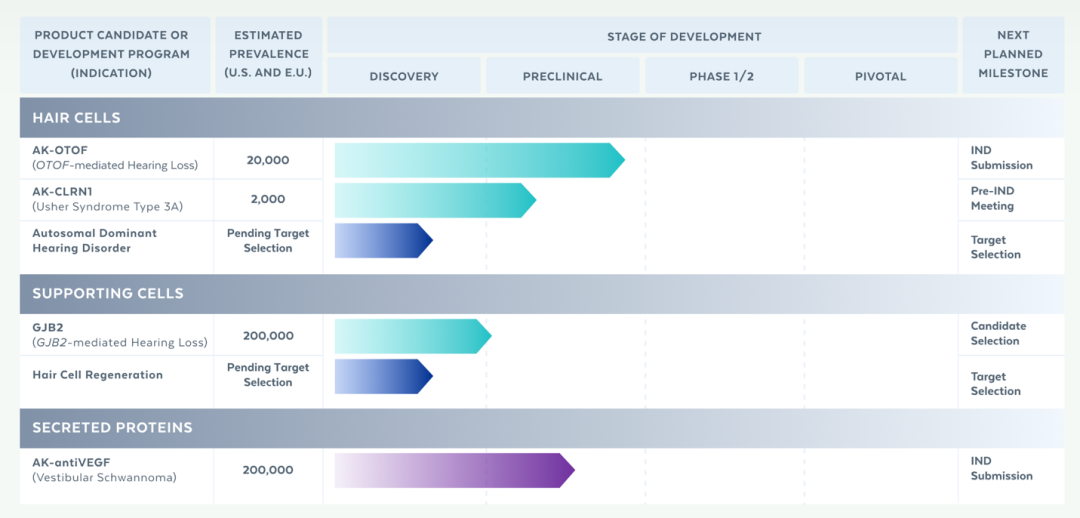Click the AK-antiVEGF purple progress bar
This screenshot has height=518, width=1080.
click(x=455, y=470)
